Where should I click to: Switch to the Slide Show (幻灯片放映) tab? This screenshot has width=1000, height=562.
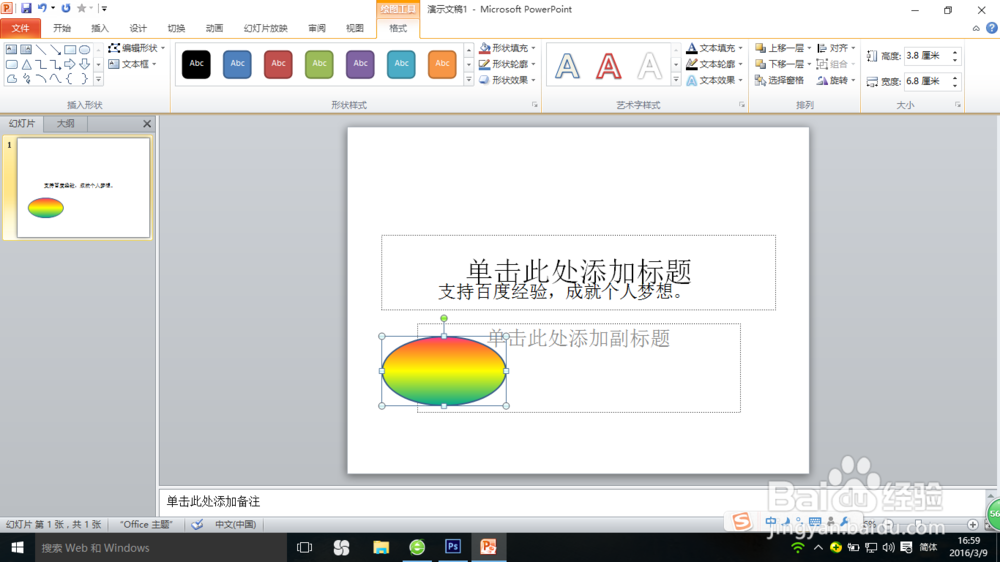(x=265, y=28)
